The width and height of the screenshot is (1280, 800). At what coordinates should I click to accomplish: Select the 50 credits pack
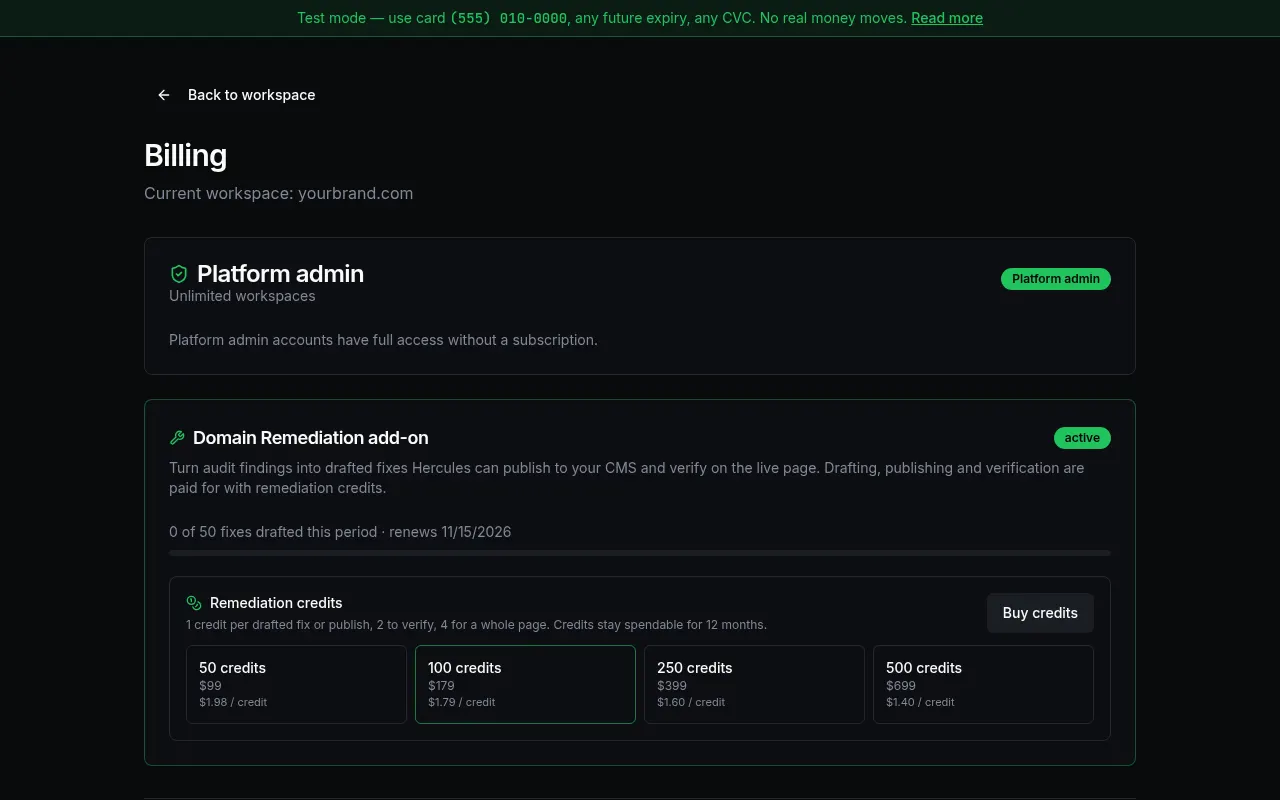(x=296, y=684)
